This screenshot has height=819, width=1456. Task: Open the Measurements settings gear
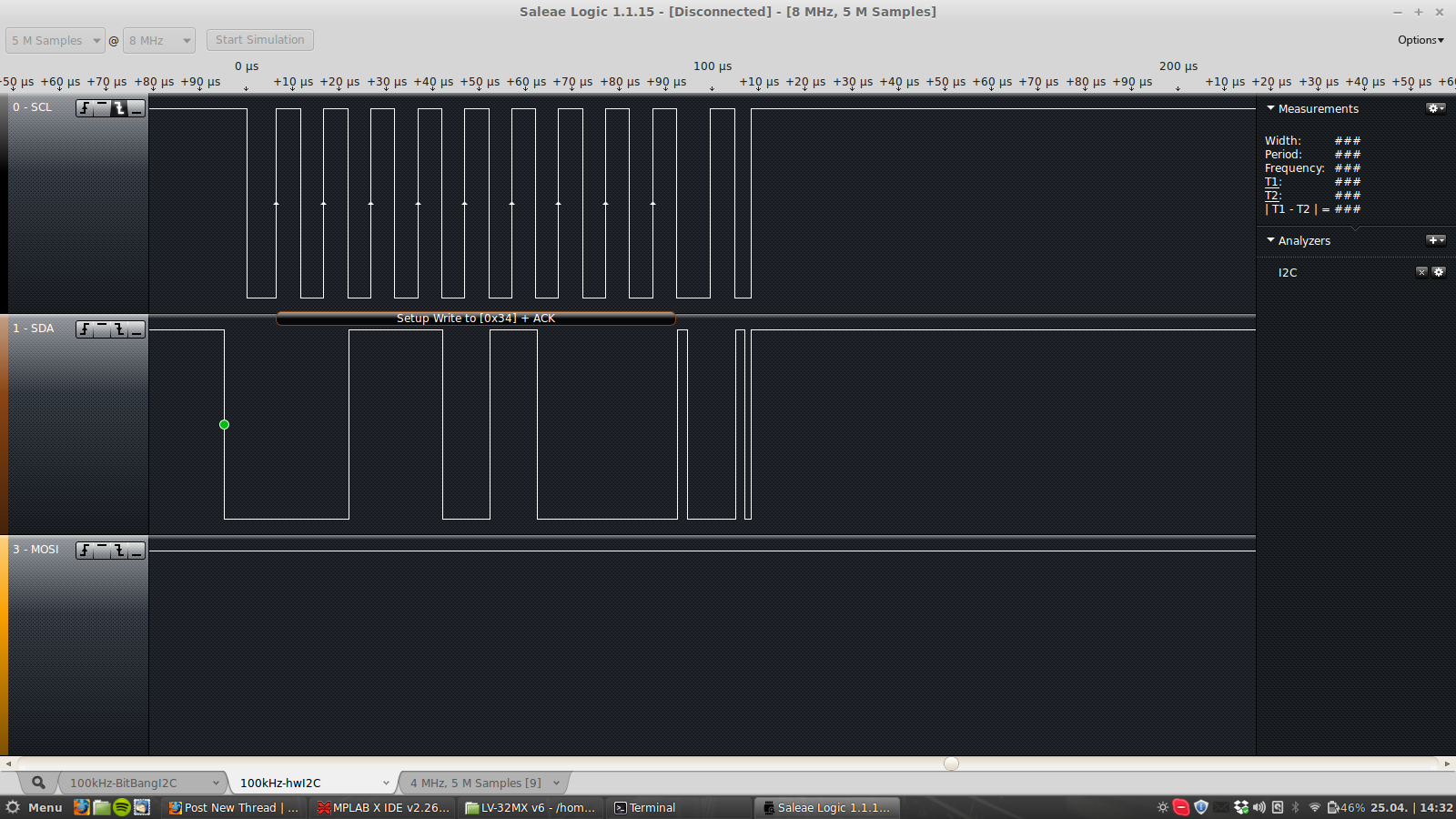(1436, 108)
